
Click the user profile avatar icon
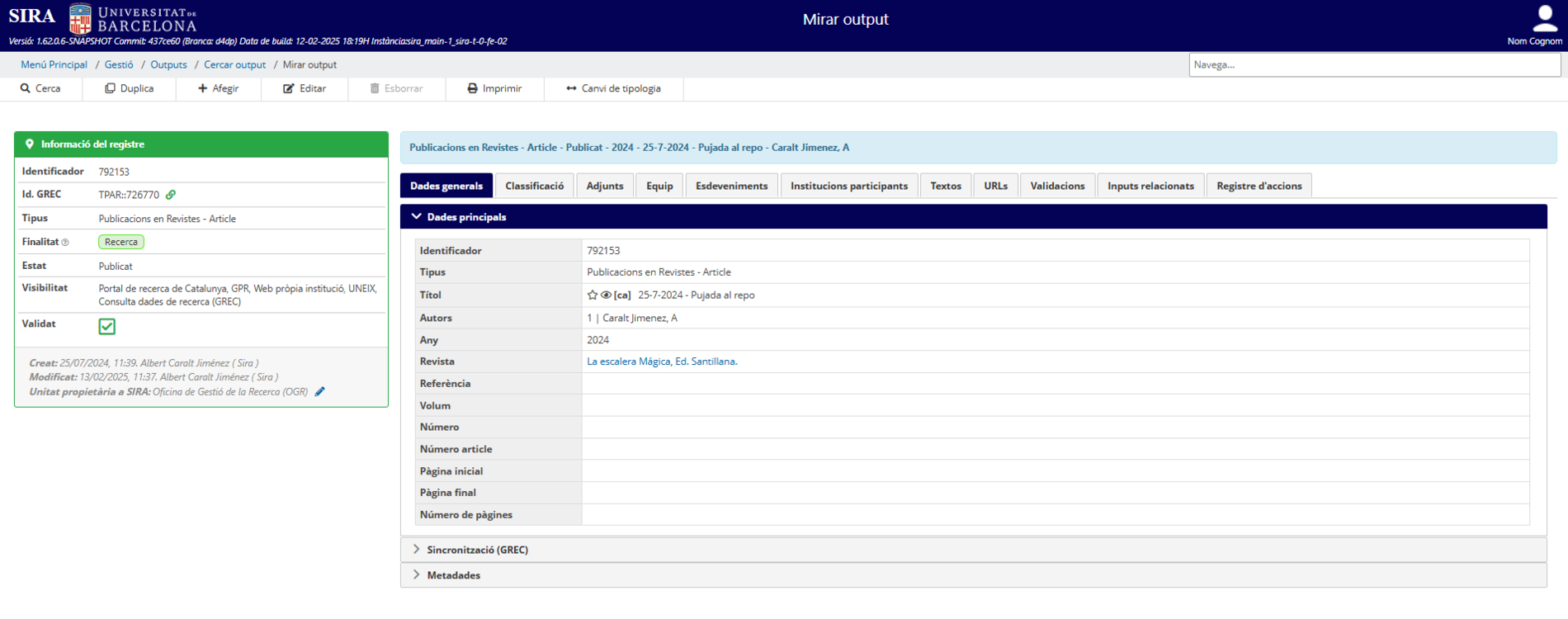1544,18
